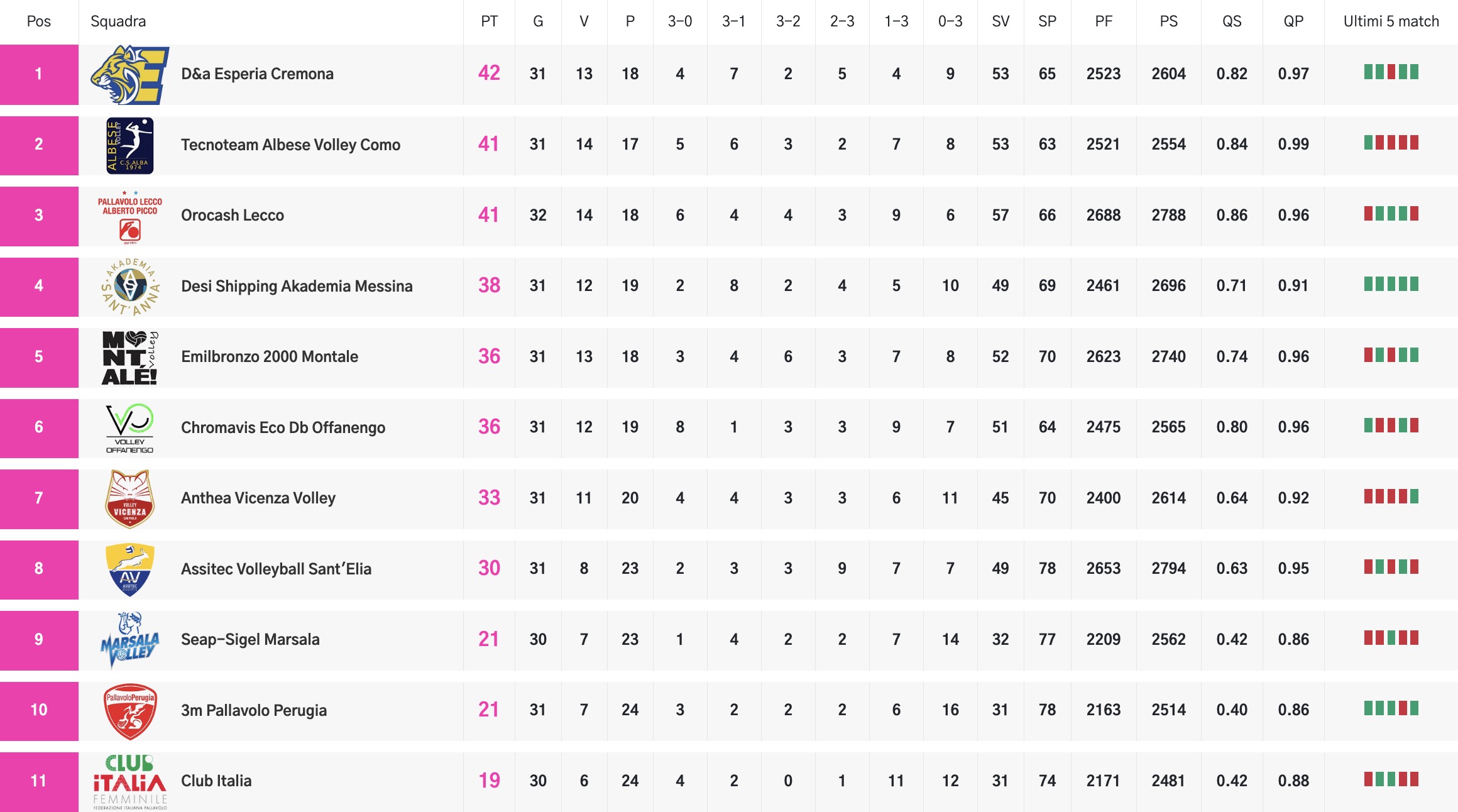Click the Tecnoteam Albese Volley Como logo
The height and width of the screenshot is (812, 1458).
tap(129, 145)
